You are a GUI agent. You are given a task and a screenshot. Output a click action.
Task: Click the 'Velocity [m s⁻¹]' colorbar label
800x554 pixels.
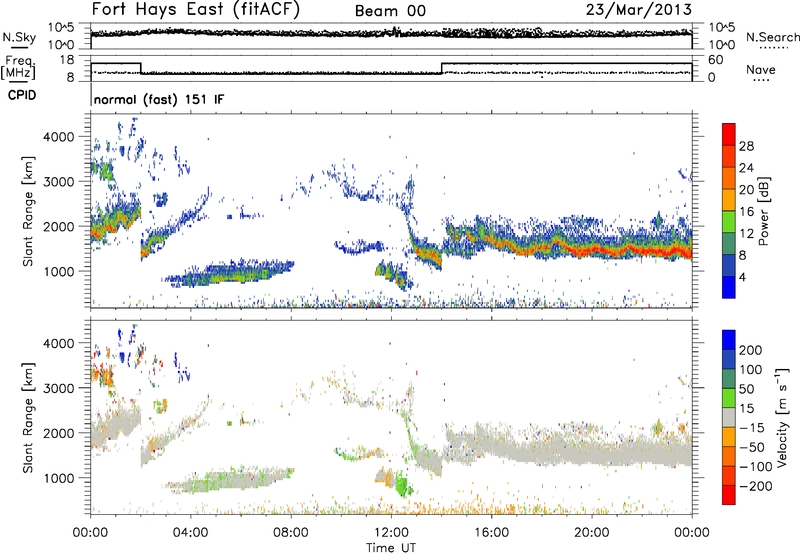(x=782, y=417)
